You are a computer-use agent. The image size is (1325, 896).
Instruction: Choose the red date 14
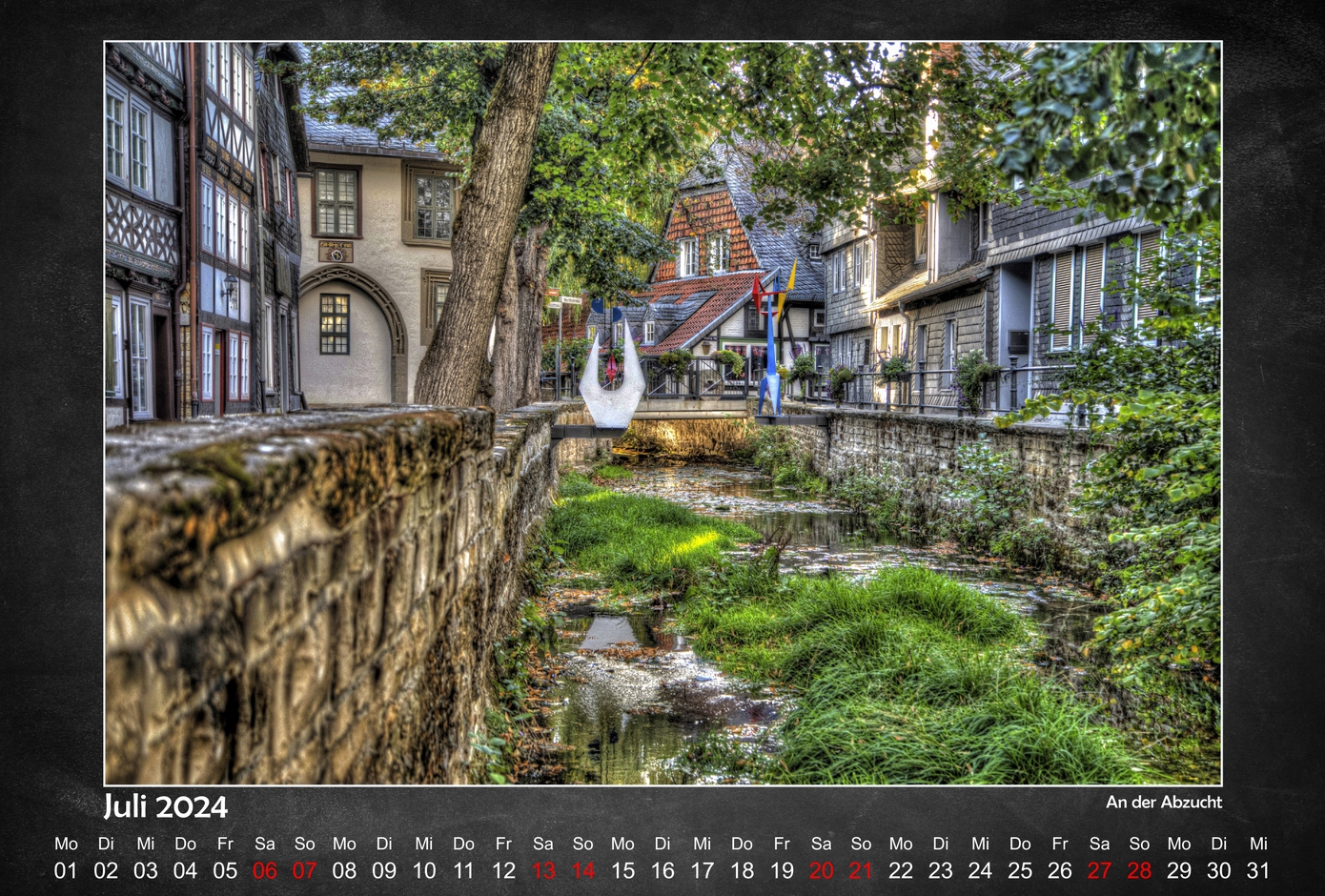tap(583, 870)
